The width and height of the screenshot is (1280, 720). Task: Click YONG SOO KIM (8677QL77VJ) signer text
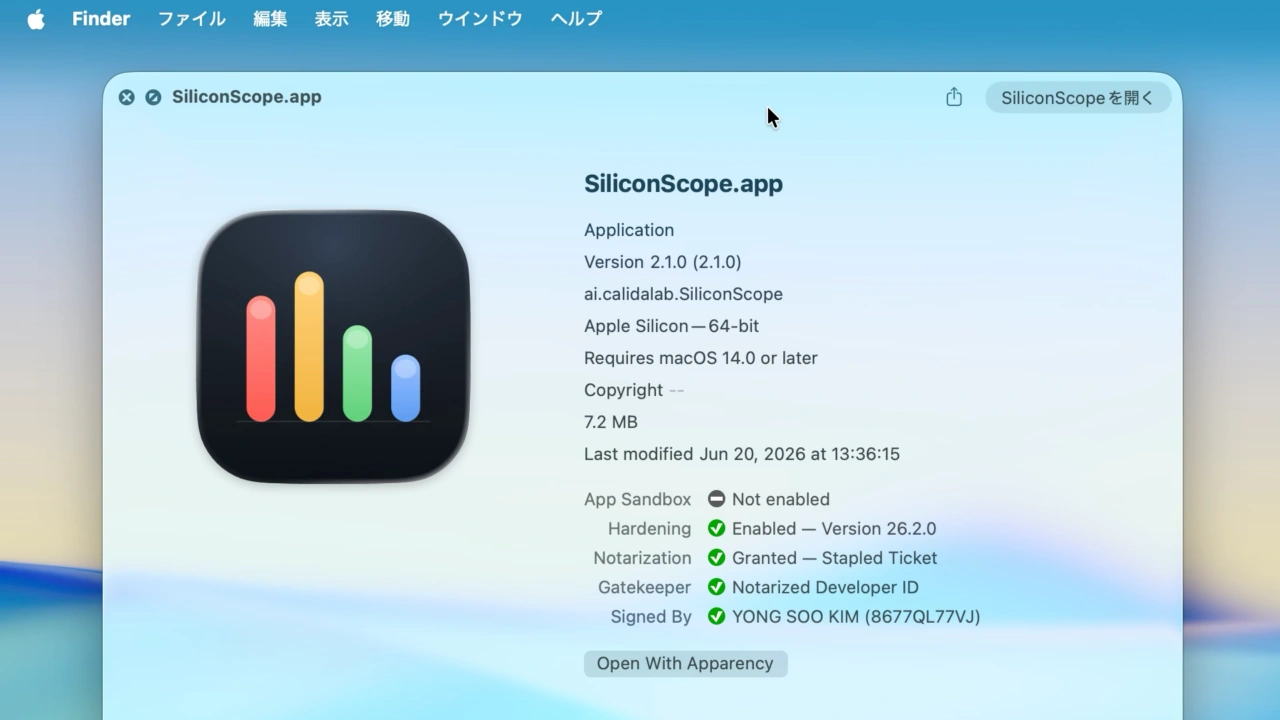click(x=856, y=617)
